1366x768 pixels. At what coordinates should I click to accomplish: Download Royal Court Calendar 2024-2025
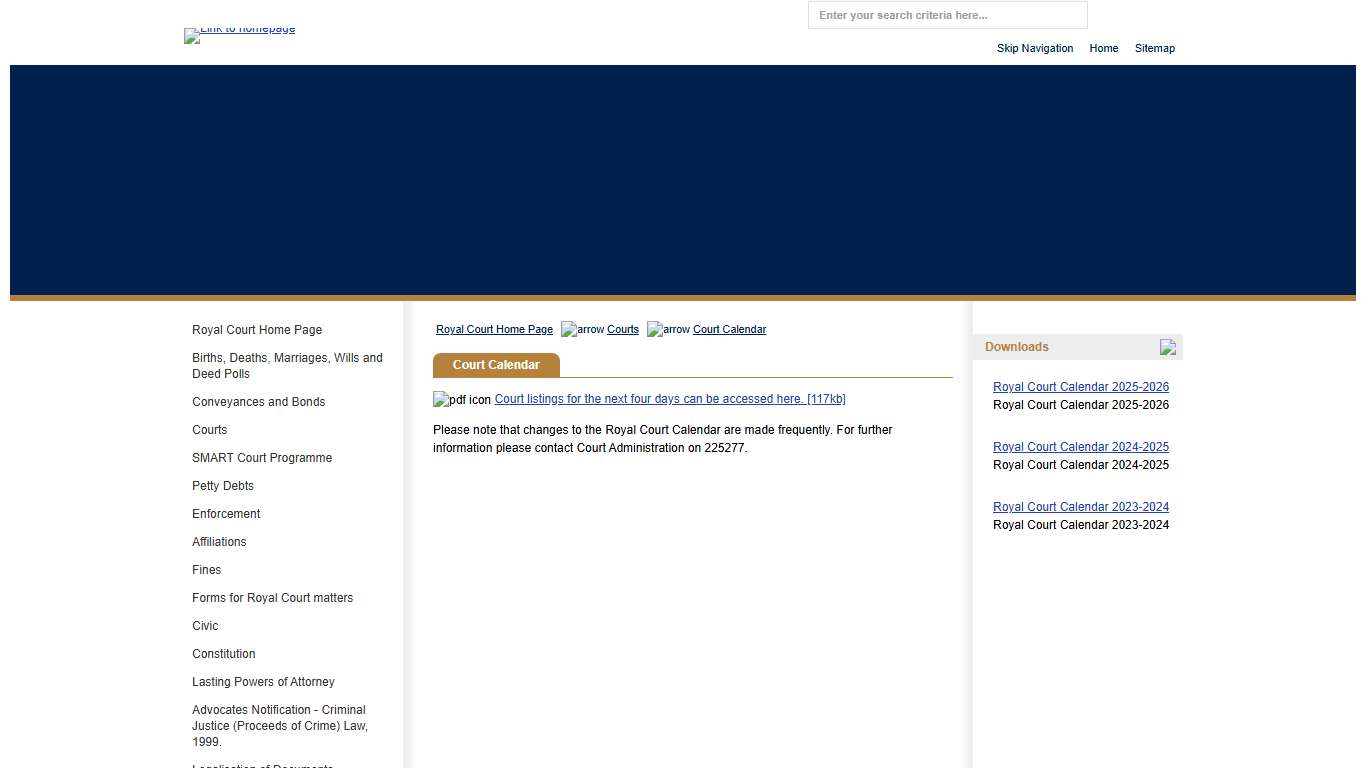tap(1080, 447)
